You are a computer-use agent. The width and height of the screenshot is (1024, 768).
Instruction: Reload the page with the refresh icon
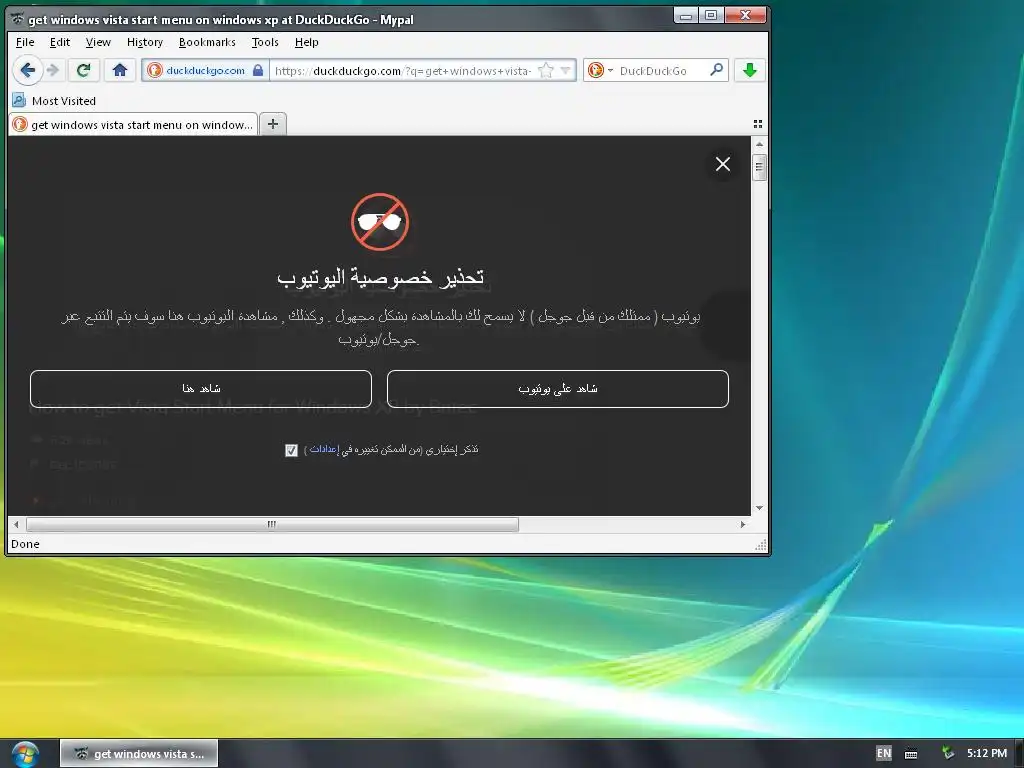(x=83, y=70)
